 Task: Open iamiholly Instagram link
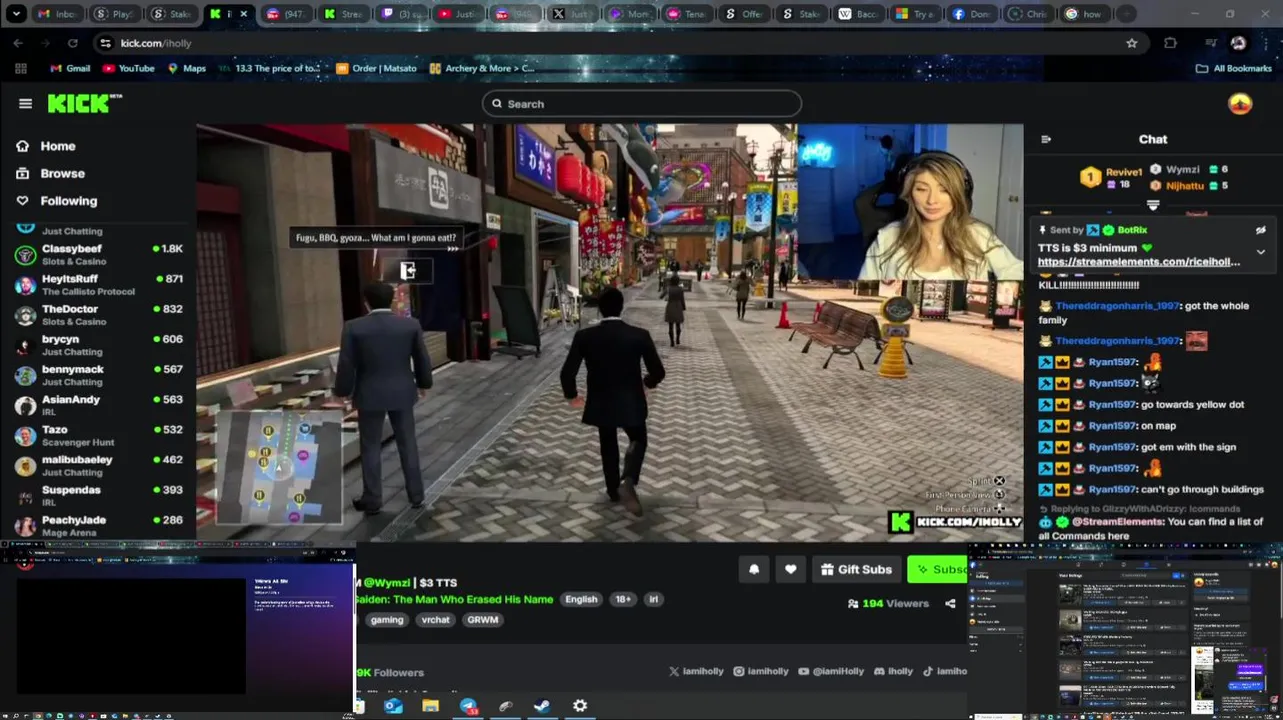point(763,671)
